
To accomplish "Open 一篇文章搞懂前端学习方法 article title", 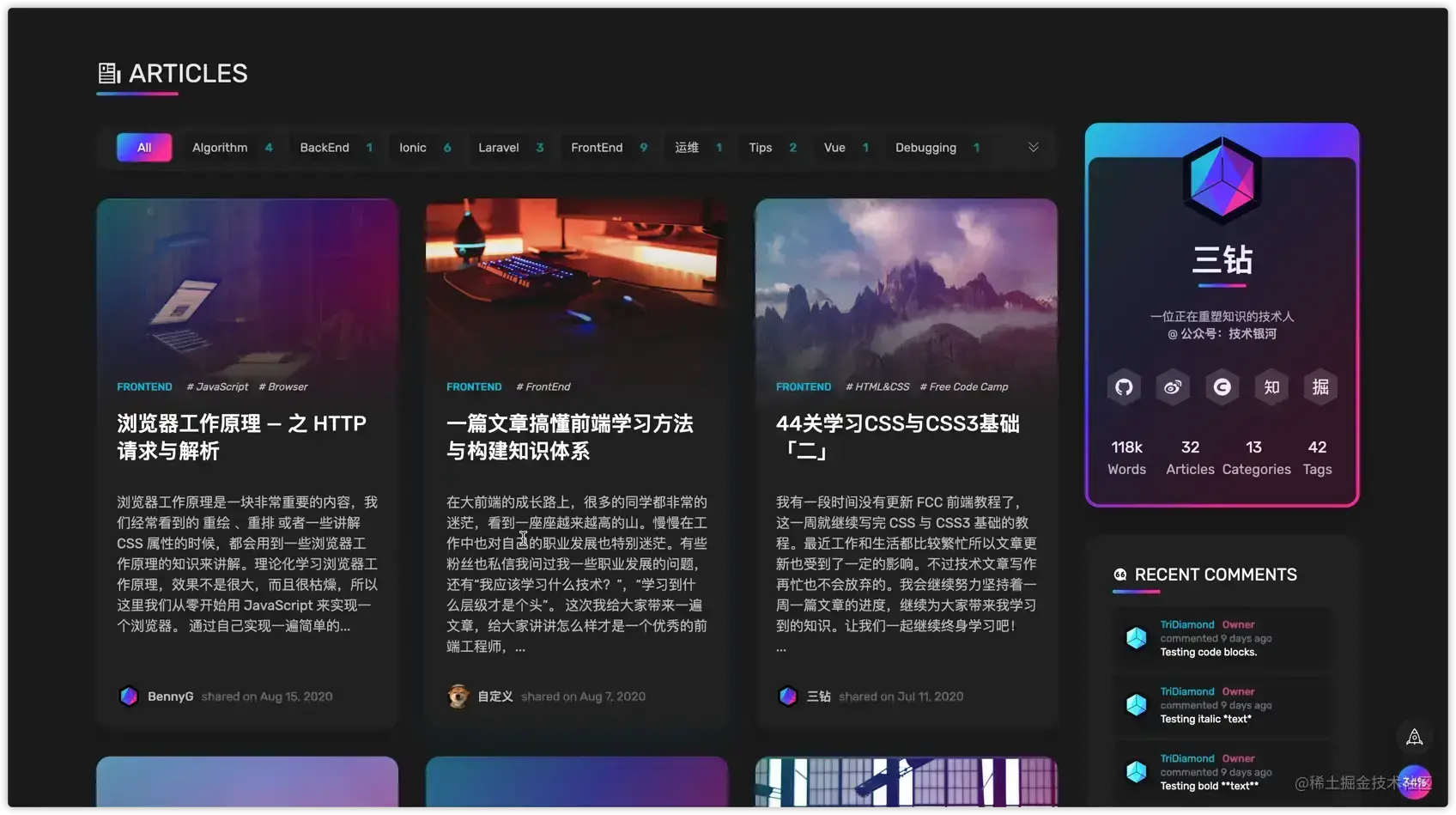I will click(x=570, y=437).
